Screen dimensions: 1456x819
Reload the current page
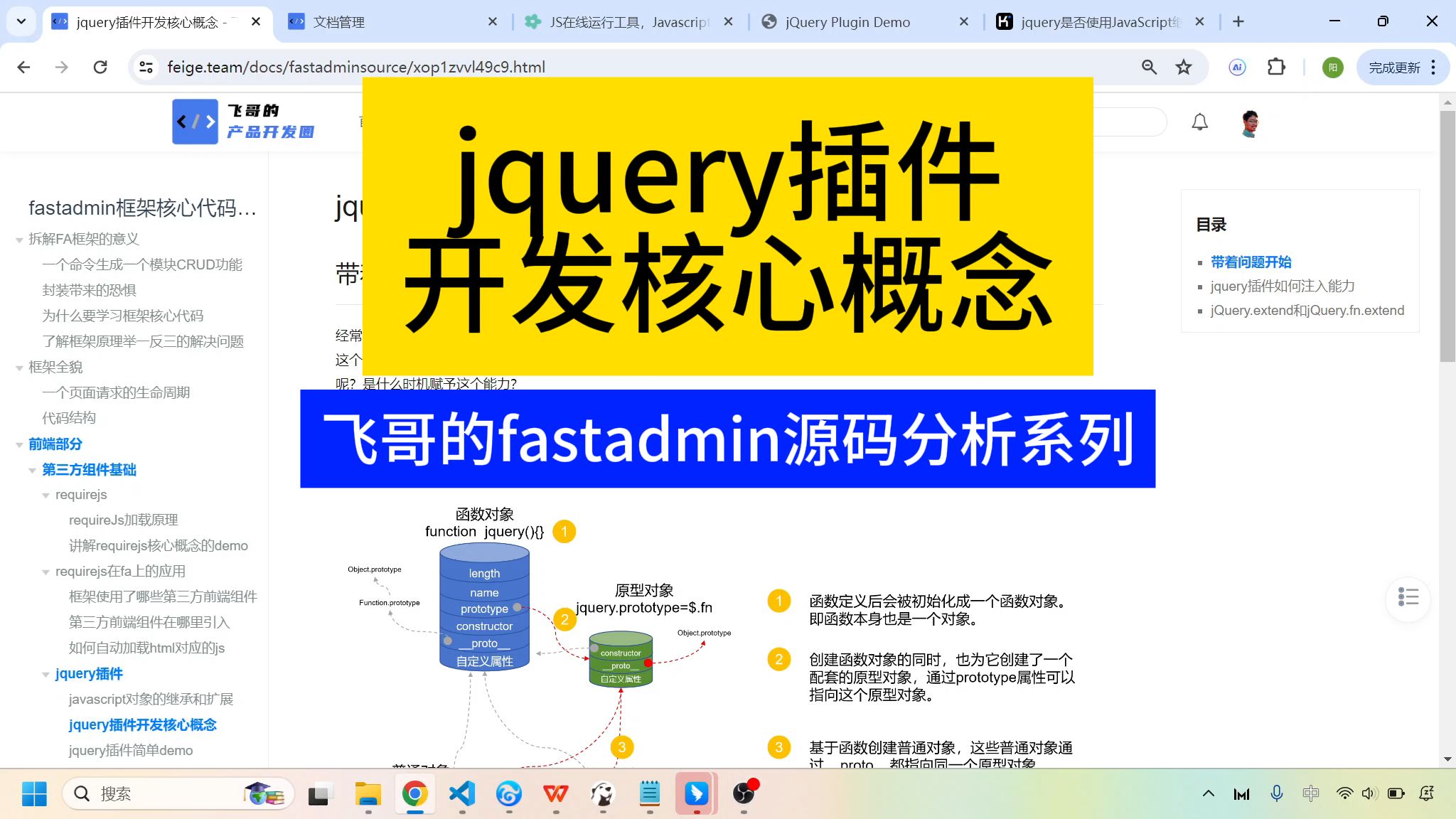(100, 67)
